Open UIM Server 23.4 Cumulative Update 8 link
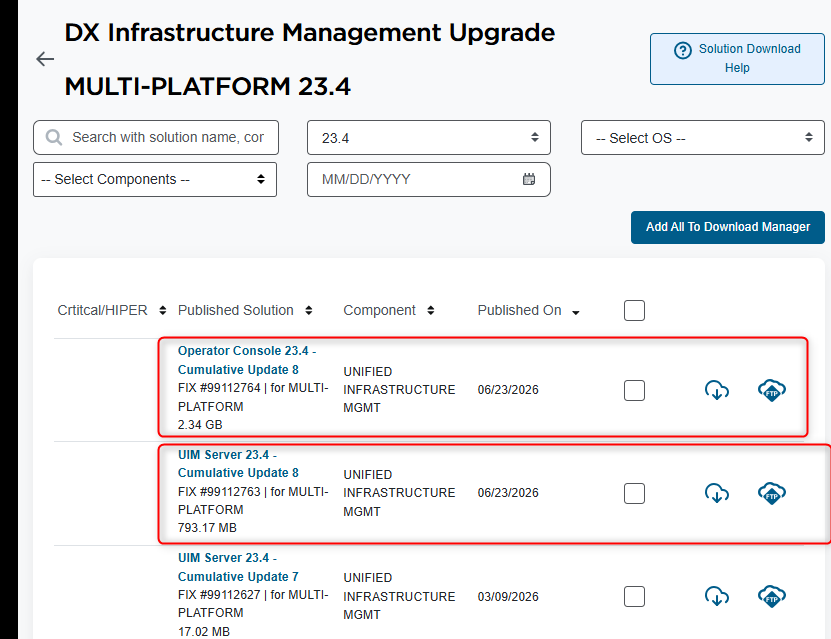 coord(238,464)
